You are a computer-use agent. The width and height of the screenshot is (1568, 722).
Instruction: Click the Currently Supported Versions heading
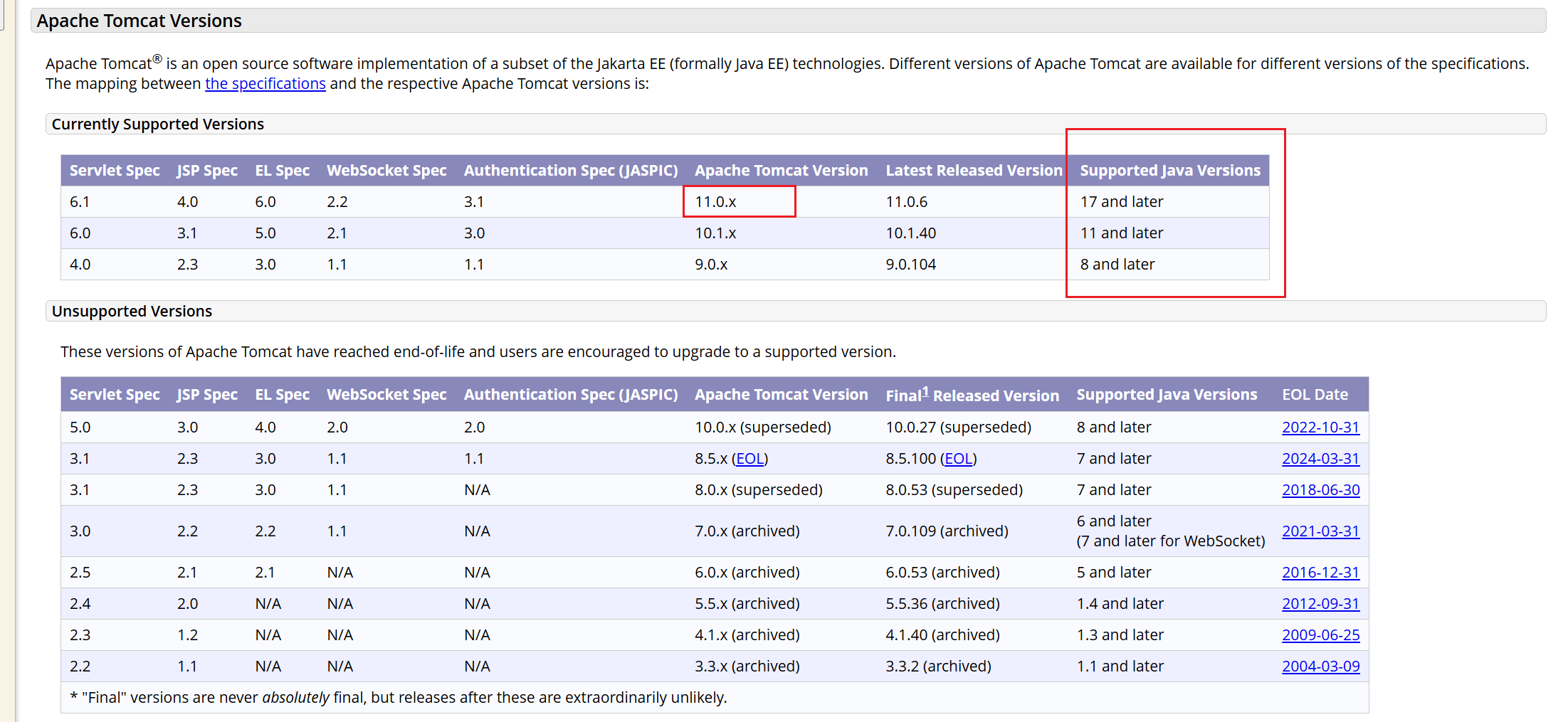click(x=158, y=124)
